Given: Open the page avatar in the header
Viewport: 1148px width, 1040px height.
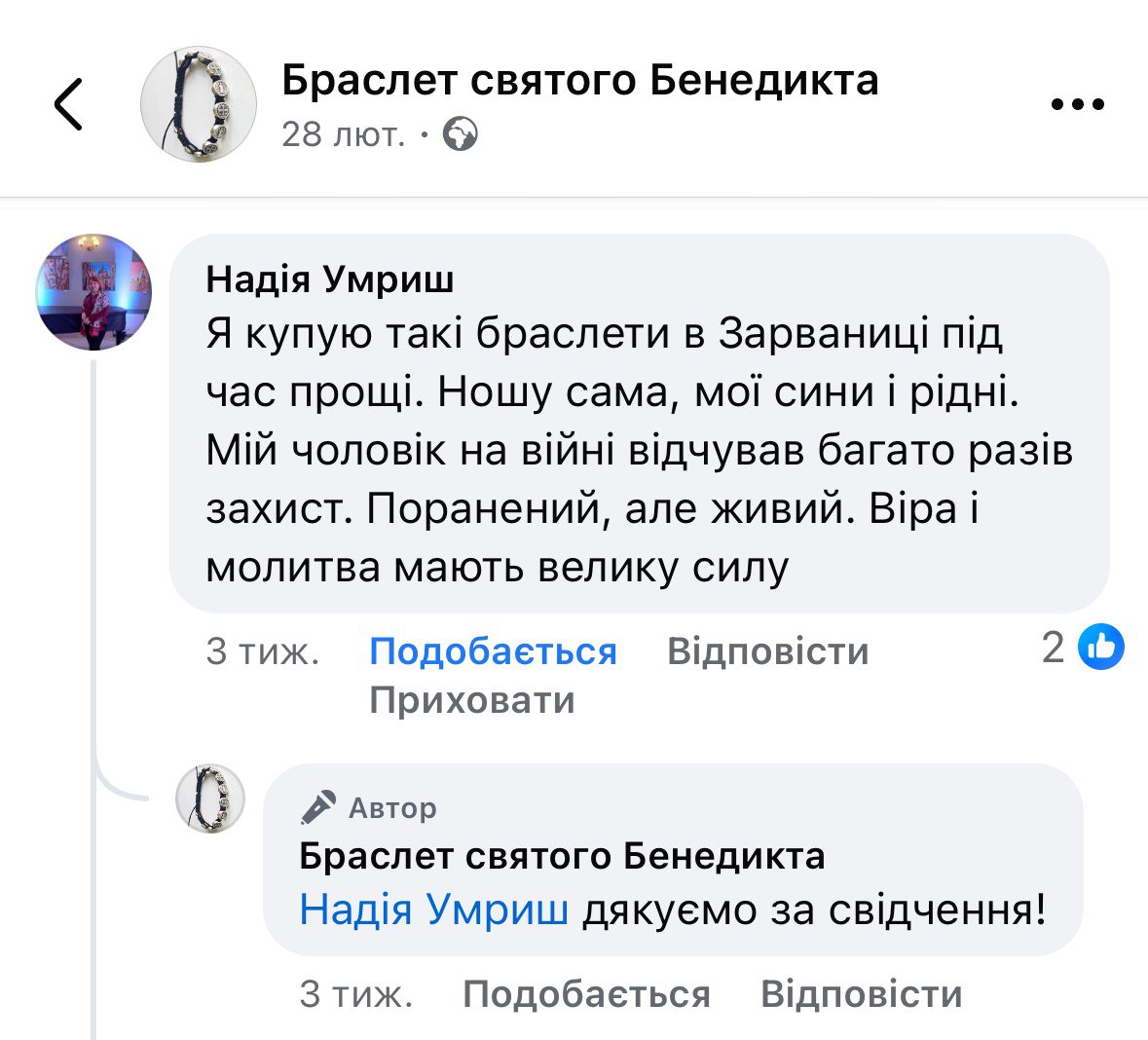Looking at the screenshot, I should point(199,103).
